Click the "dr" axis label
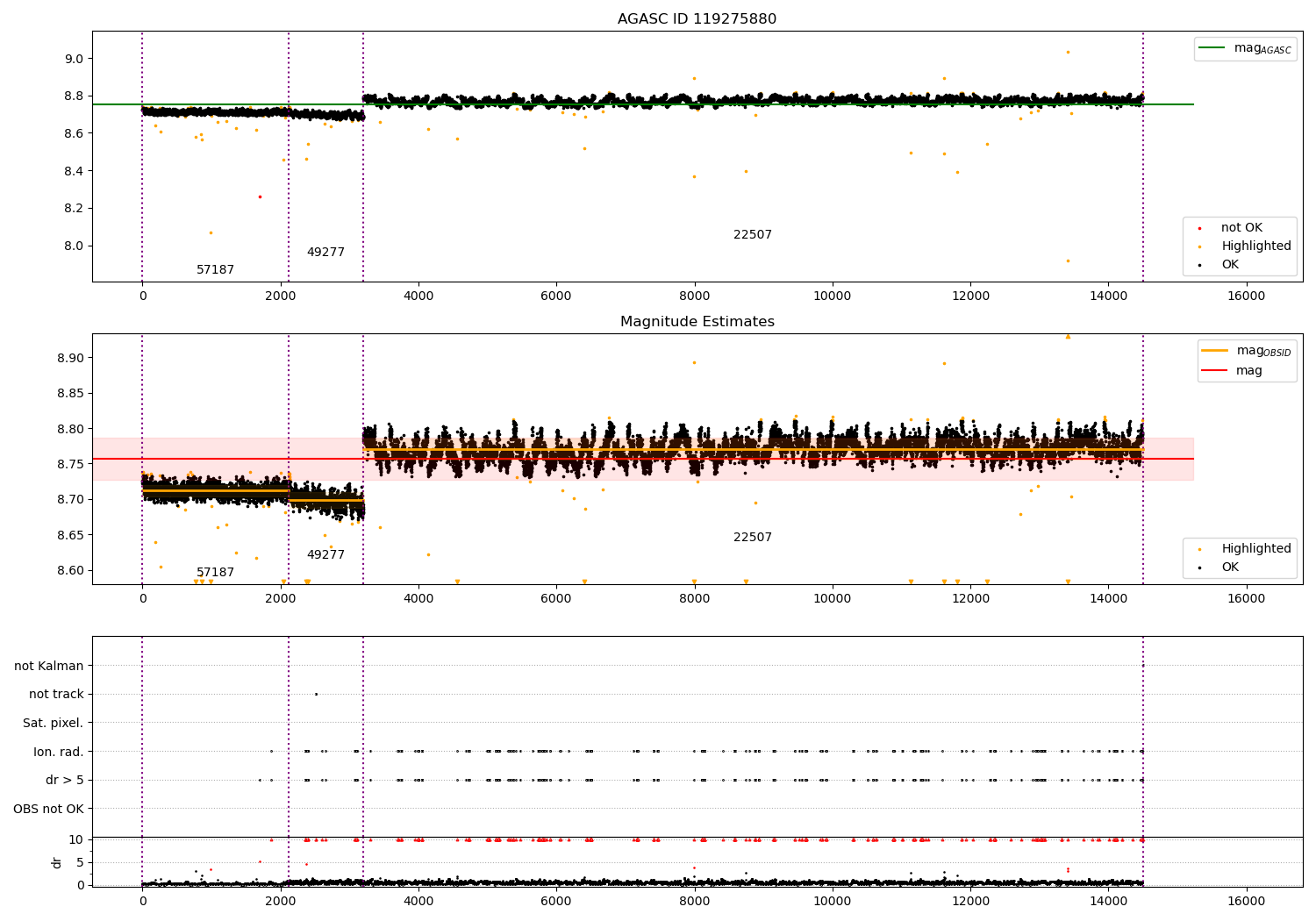The height and width of the screenshot is (921, 1316). (57, 862)
